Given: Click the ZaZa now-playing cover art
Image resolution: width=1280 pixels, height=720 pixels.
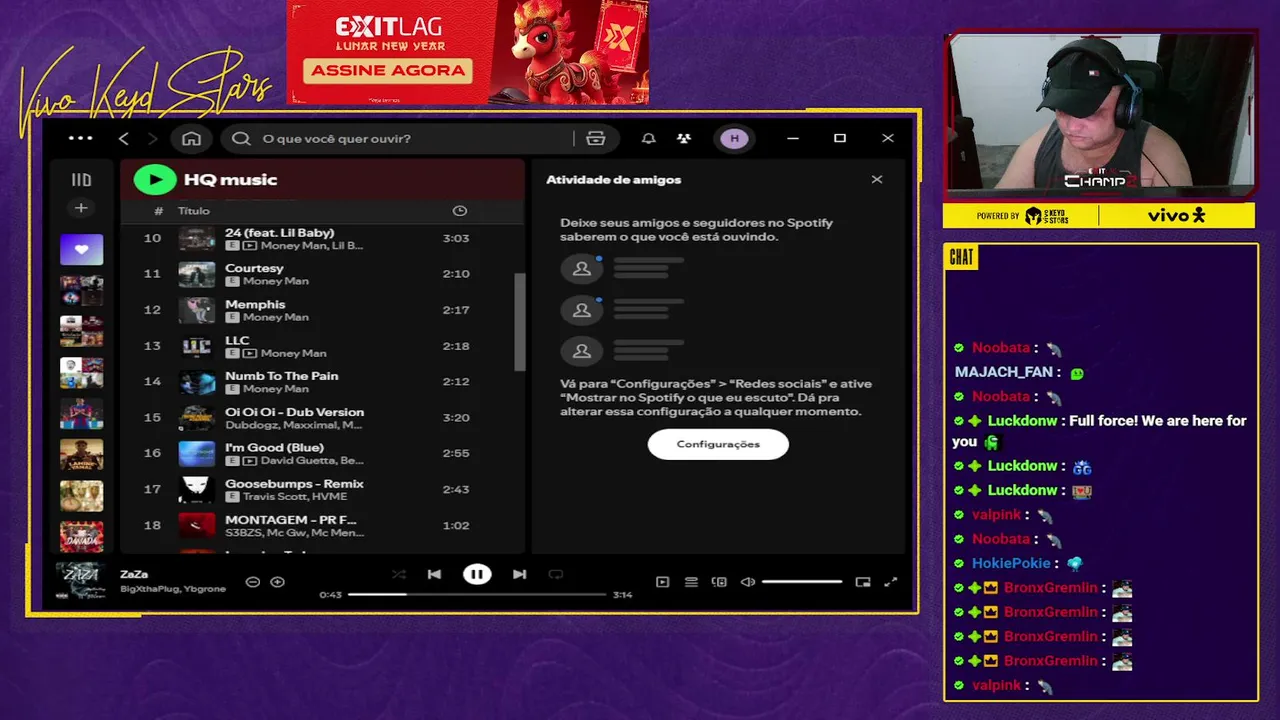Looking at the screenshot, I should pos(81,581).
